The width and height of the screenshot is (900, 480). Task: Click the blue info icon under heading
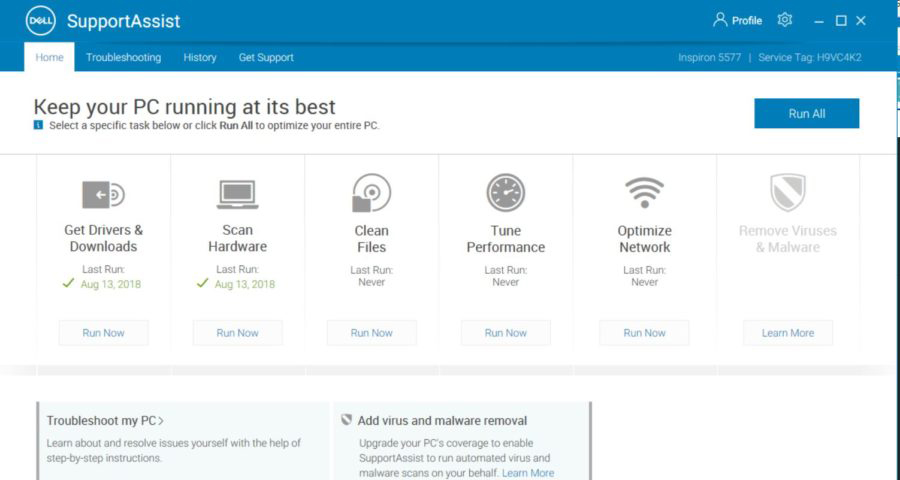pos(38,125)
